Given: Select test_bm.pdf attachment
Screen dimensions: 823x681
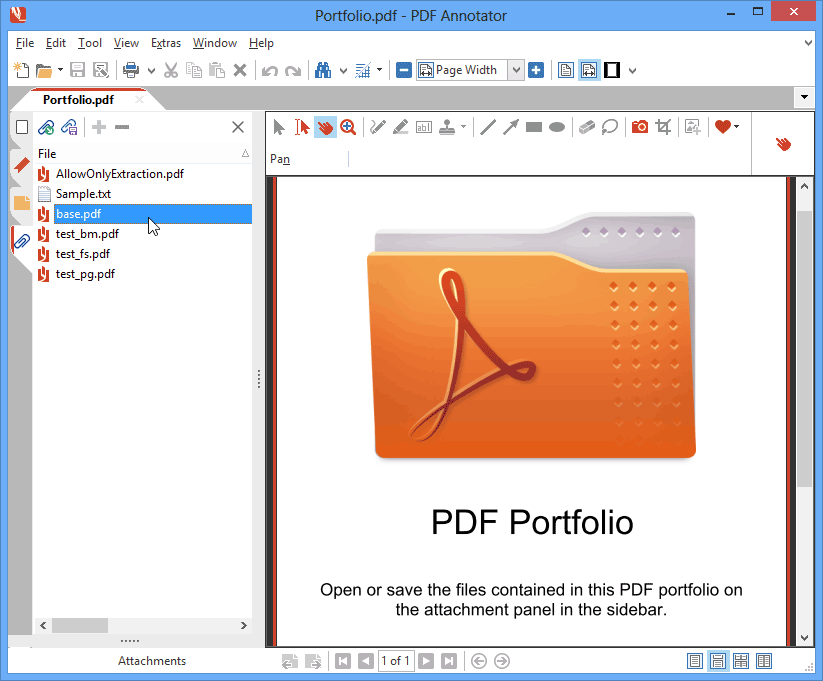Looking at the screenshot, I should [87, 234].
